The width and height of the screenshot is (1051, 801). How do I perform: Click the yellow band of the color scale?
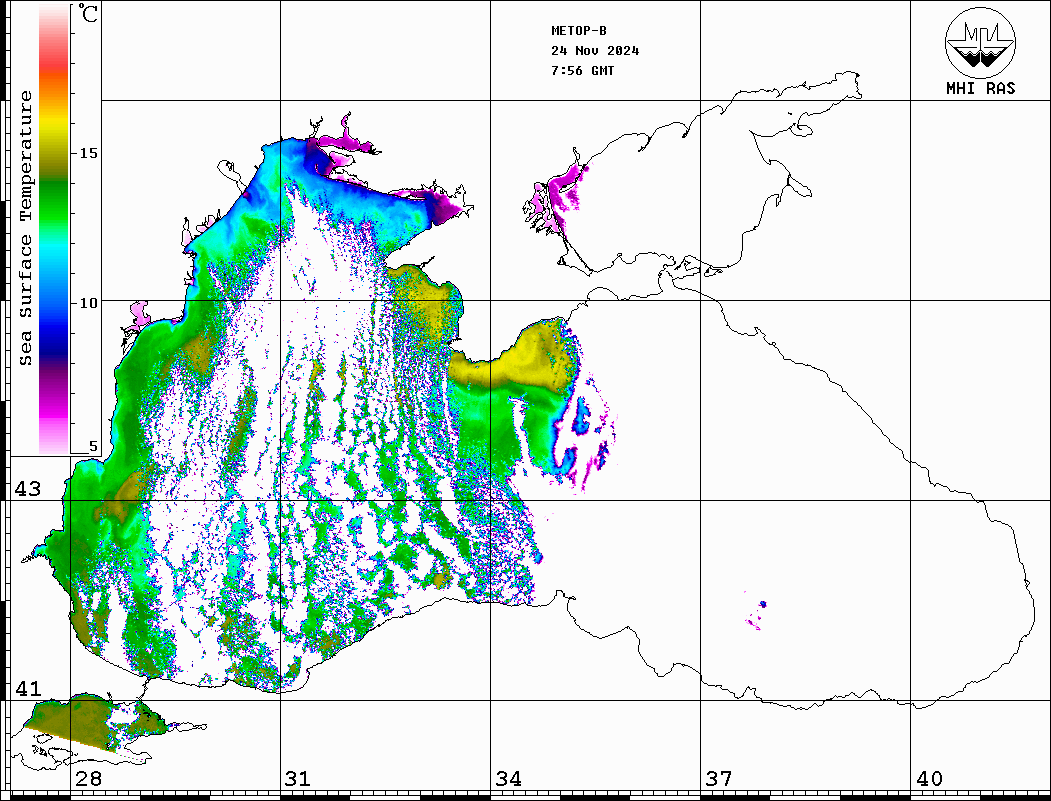click(x=54, y=125)
